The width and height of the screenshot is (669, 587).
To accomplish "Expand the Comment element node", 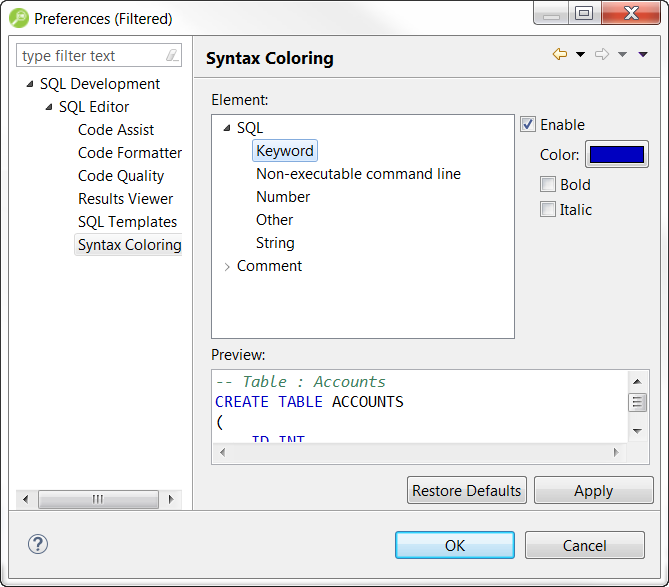I will pyautogui.click(x=227, y=266).
